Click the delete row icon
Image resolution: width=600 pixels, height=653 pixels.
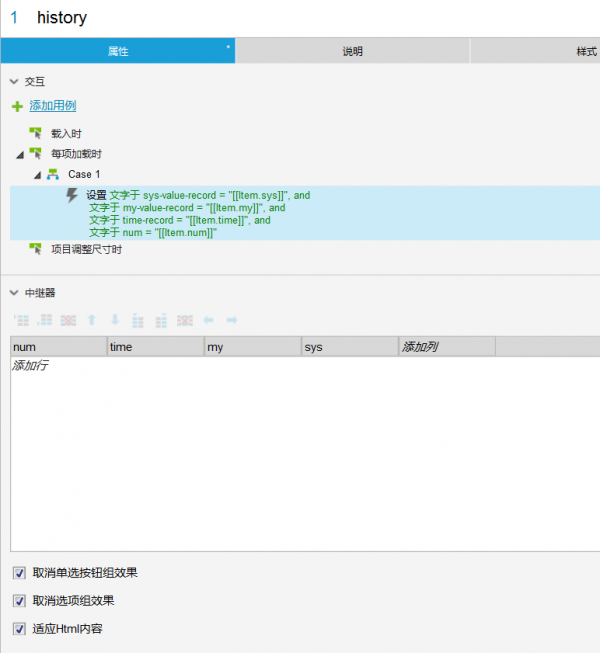point(68,320)
